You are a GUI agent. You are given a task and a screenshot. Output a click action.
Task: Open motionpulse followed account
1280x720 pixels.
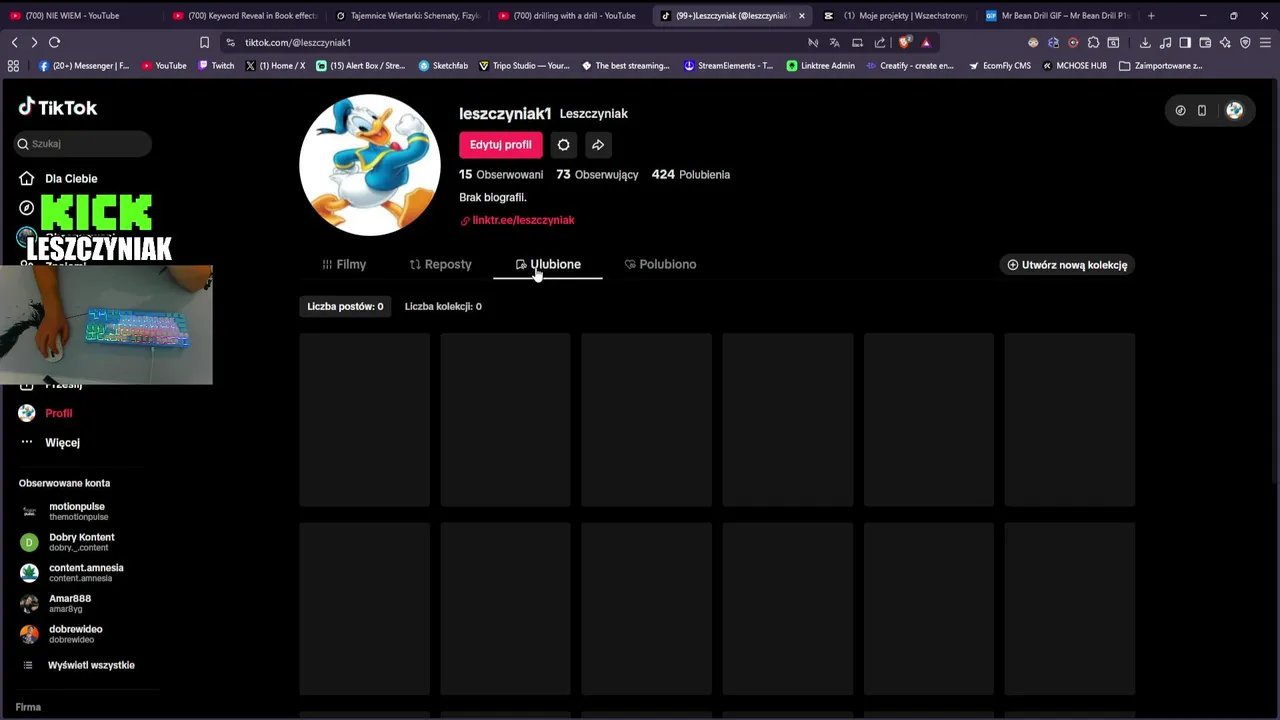[77, 511]
